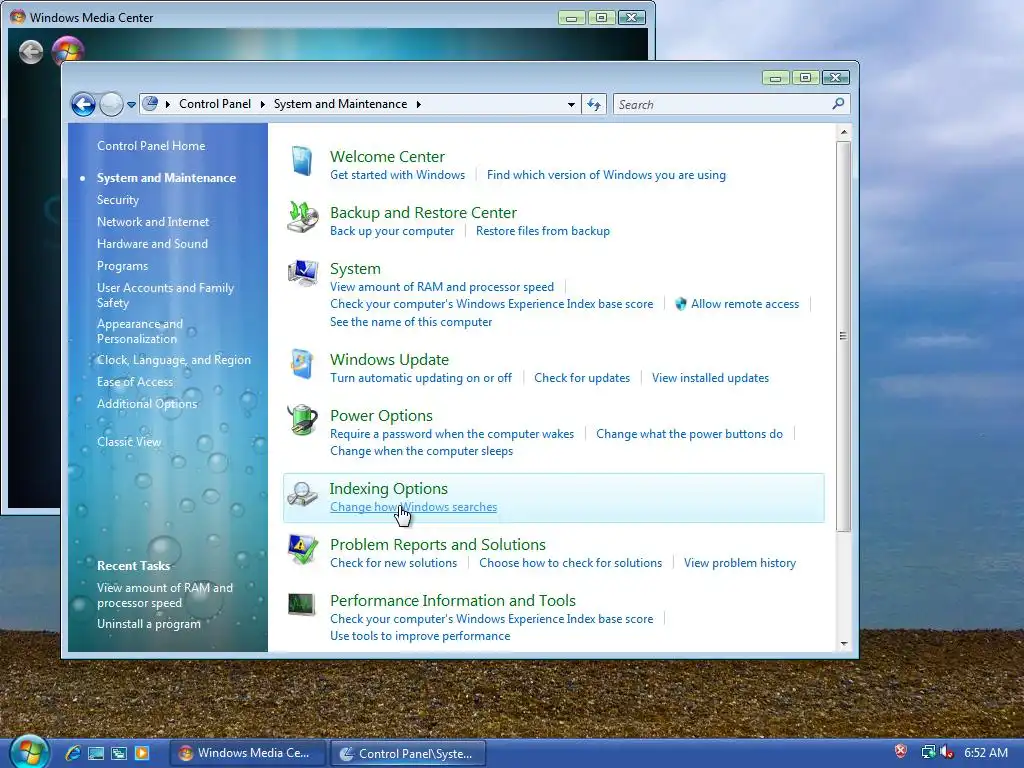Click Check for updates link
Viewport: 1024px width, 768px height.
coord(582,377)
